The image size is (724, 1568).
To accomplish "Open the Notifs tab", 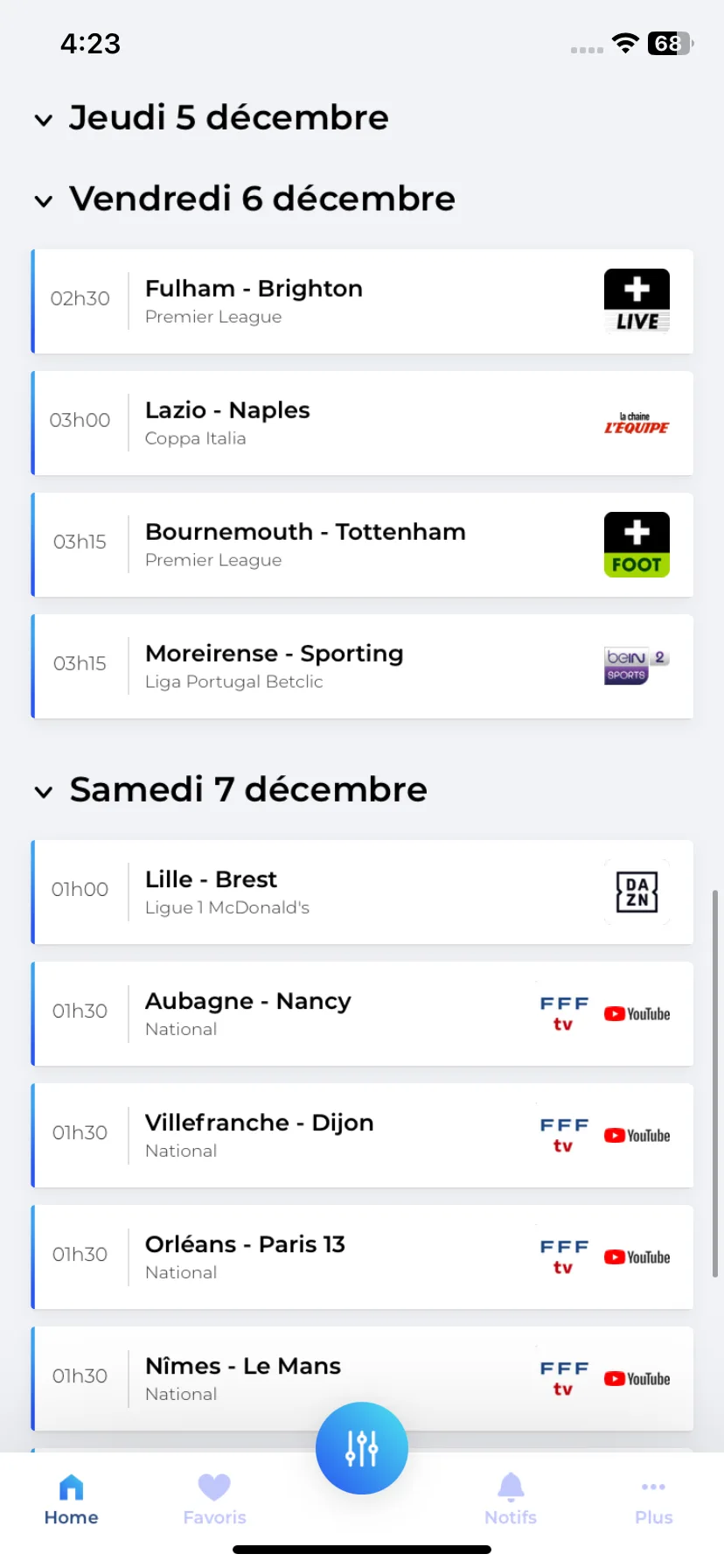I will [511, 1500].
